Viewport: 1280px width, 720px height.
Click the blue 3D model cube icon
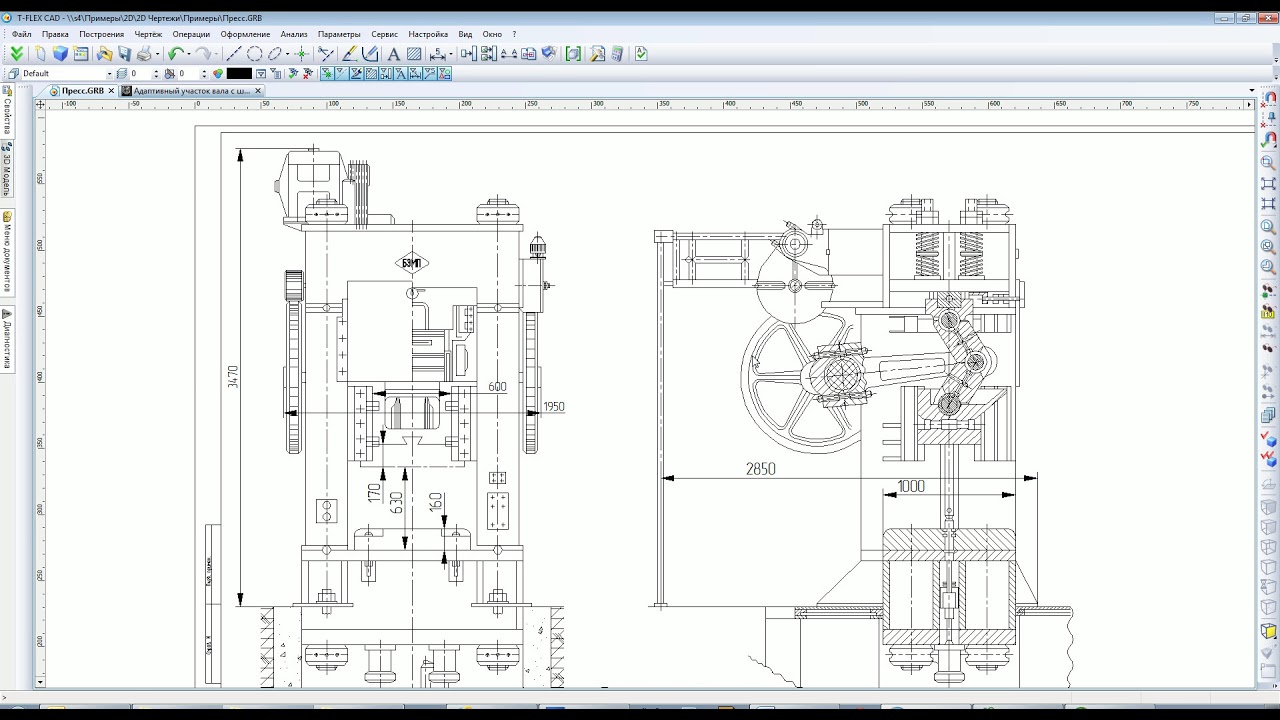[x=61, y=54]
